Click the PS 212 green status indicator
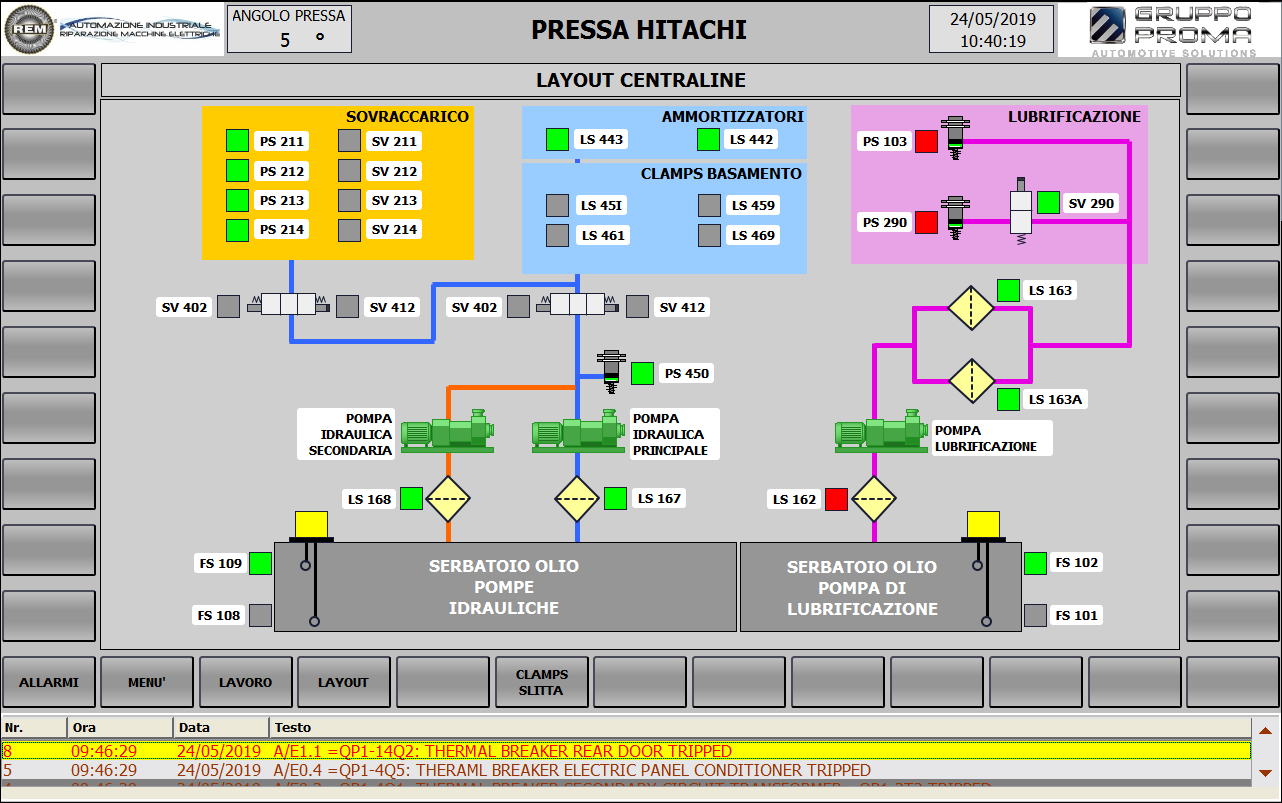 point(237,171)
